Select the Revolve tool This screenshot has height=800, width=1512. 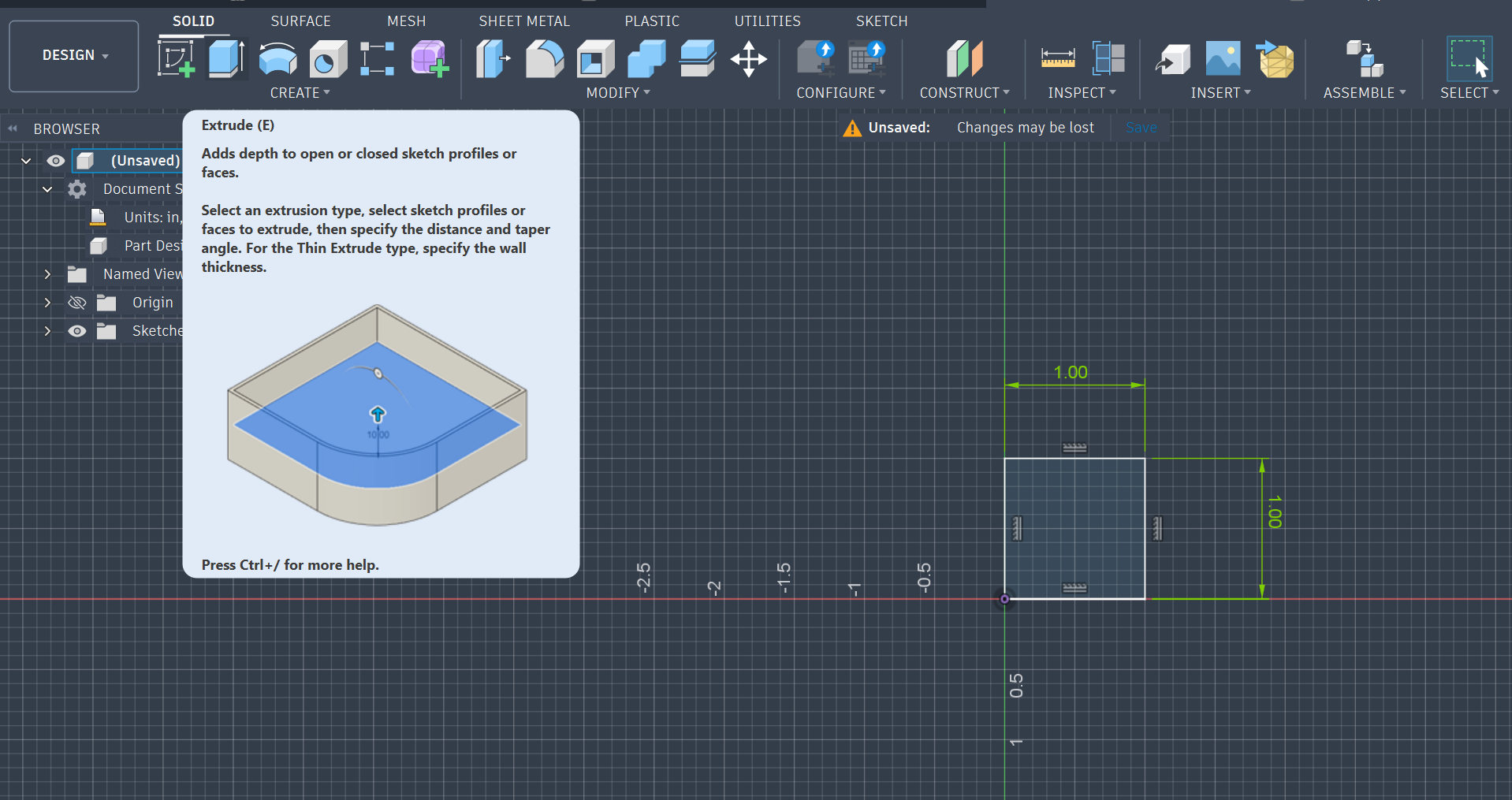[277, 59]
